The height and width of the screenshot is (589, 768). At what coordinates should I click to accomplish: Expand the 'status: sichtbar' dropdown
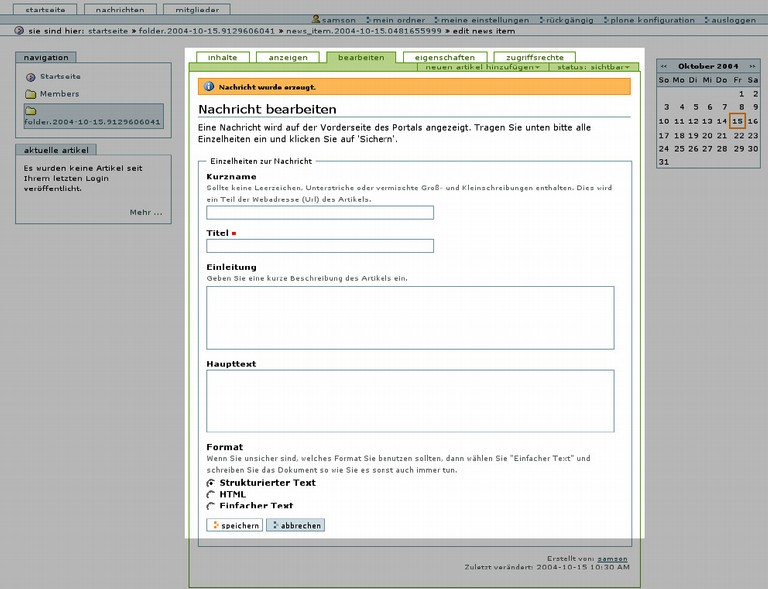[594, 67]
